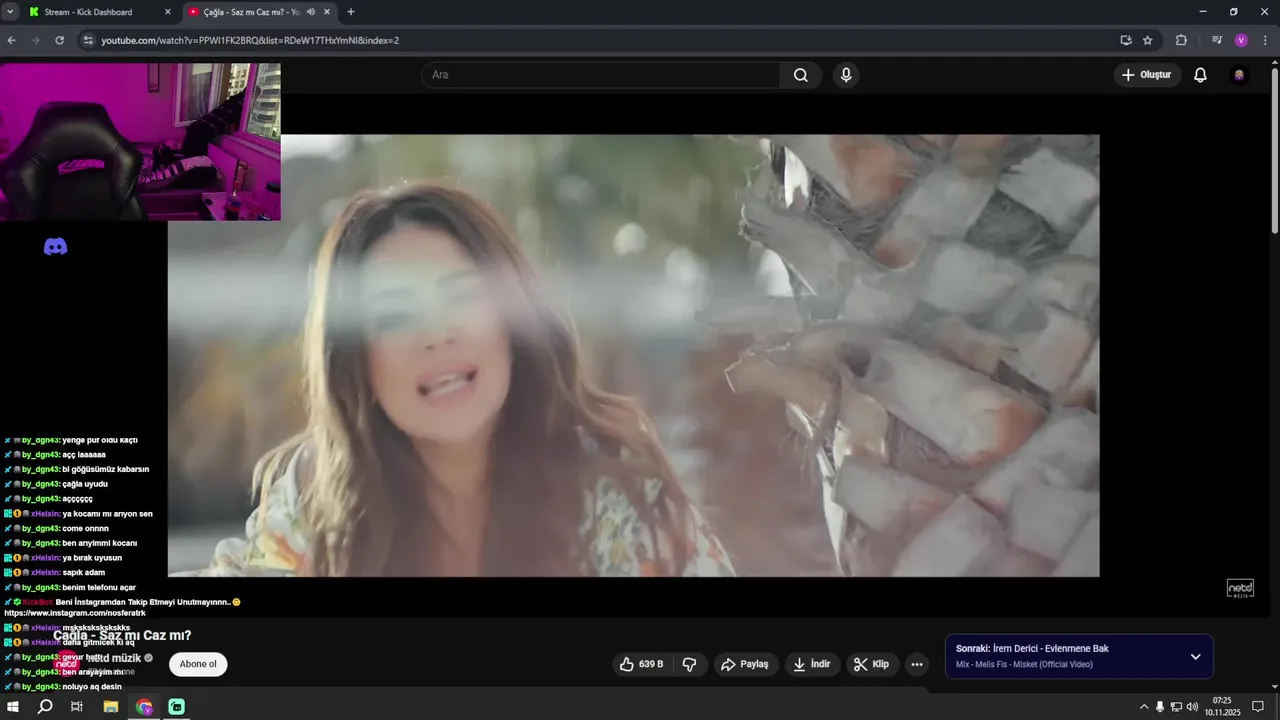The height and width of the screenshot is (720, 1280).
Task: Open the Windows Start menu
Action: [x=13, y=706]
